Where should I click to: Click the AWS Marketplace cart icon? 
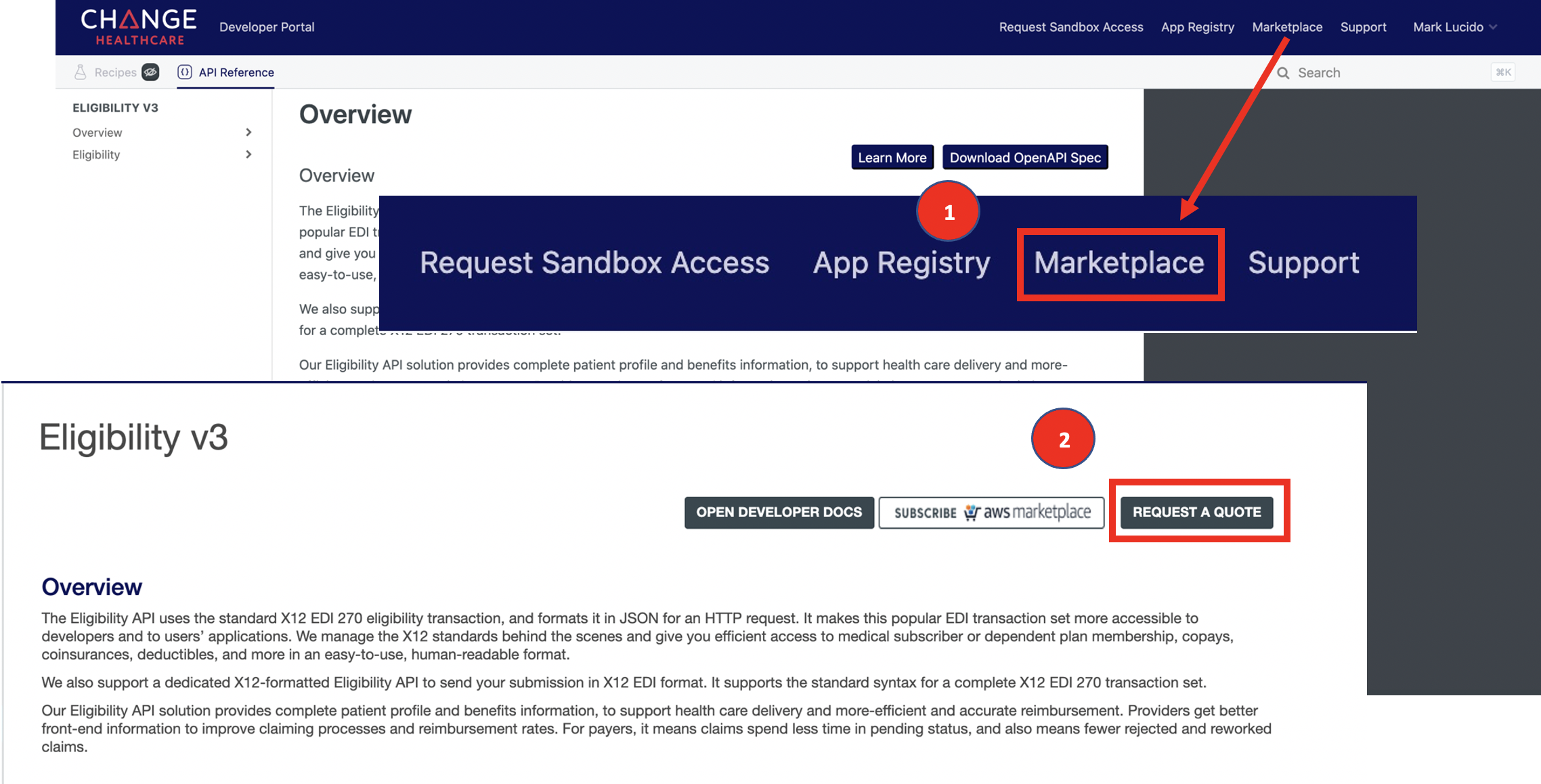pos(972,513)
